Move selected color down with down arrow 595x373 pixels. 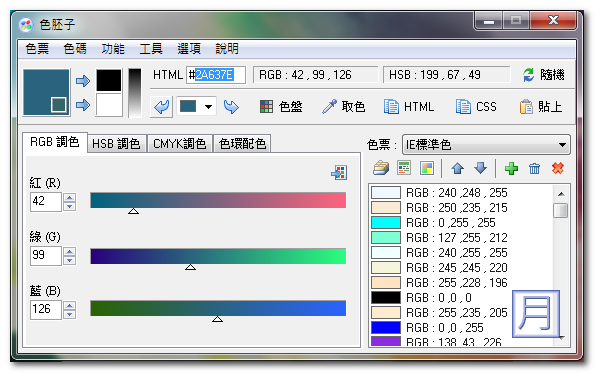480,168
